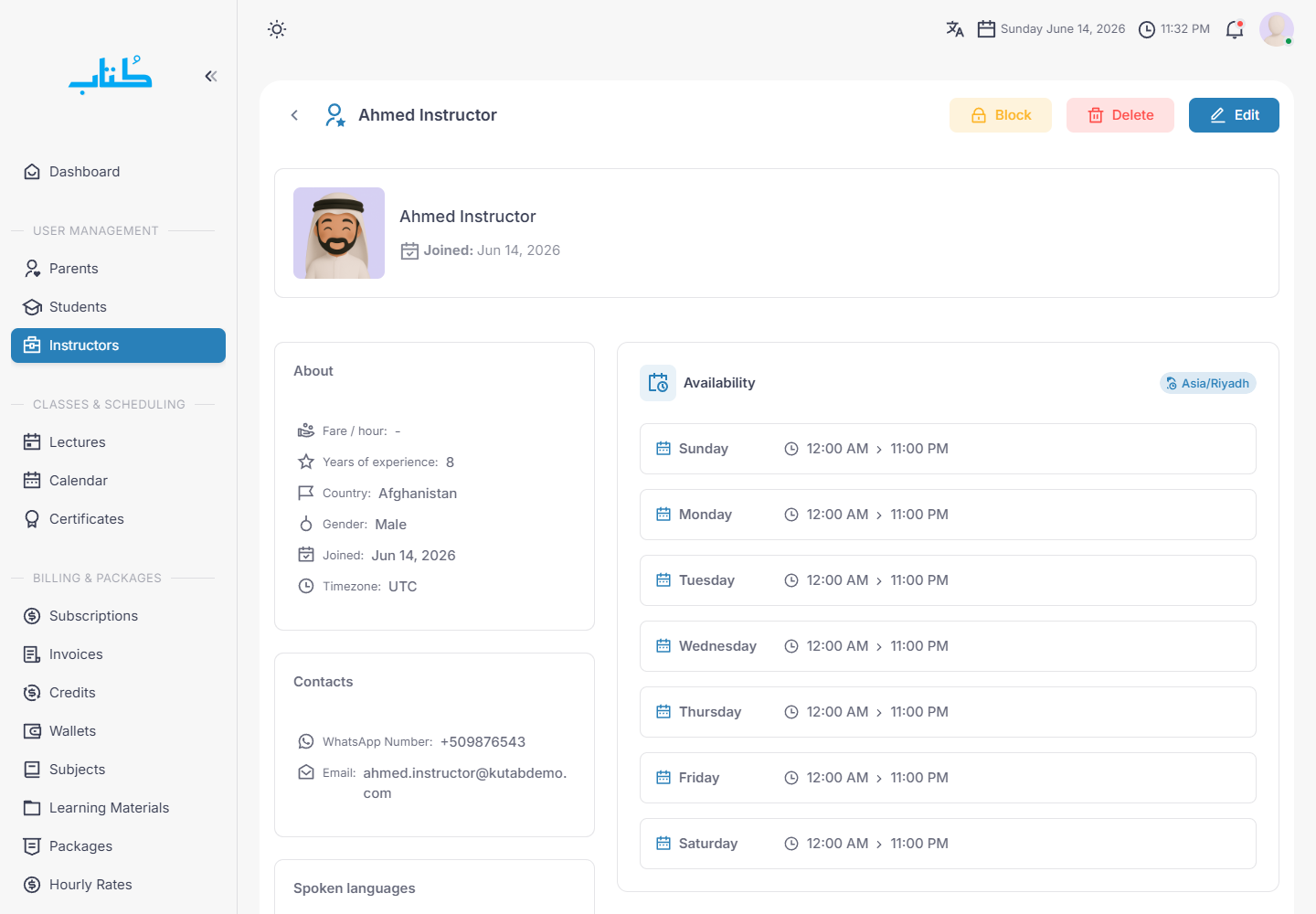The height and width of the screenshot is (914, 1316).
Task: Select Instructors in the sidebar
Action: 118,345
